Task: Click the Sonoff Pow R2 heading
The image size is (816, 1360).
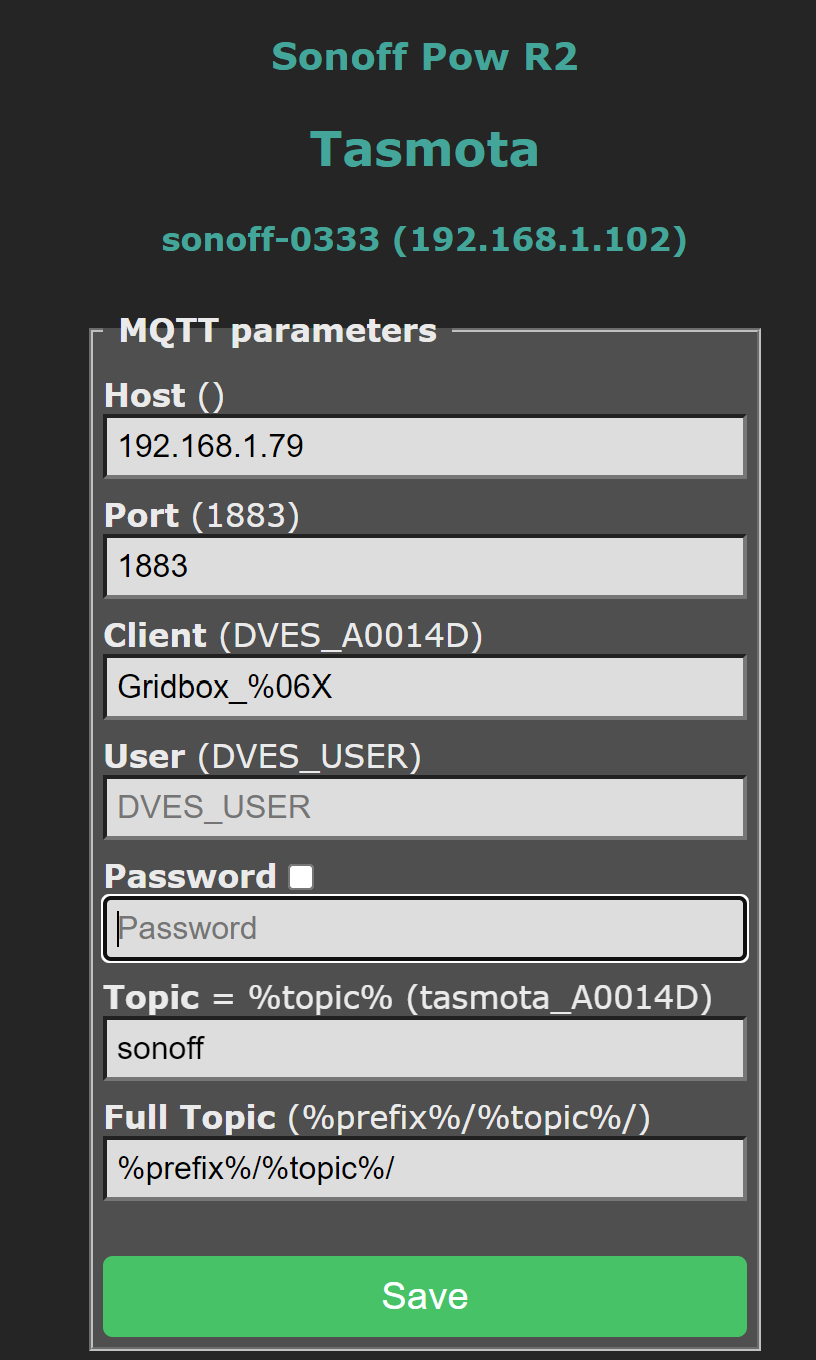Action: tap(424, 57)
